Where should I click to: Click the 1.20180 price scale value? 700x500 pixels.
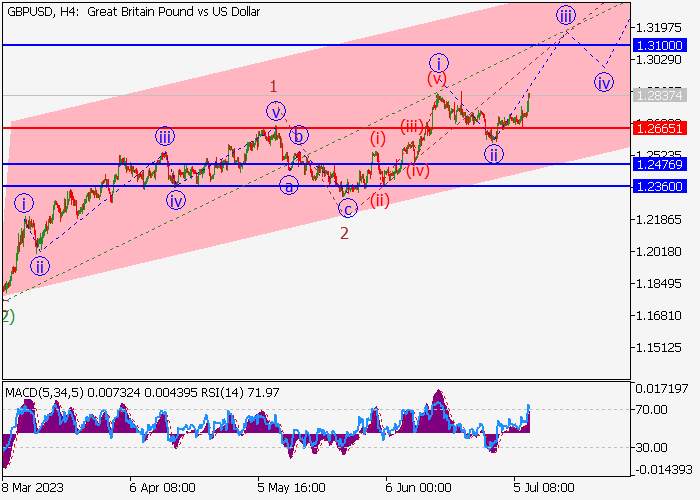point(658,252)
